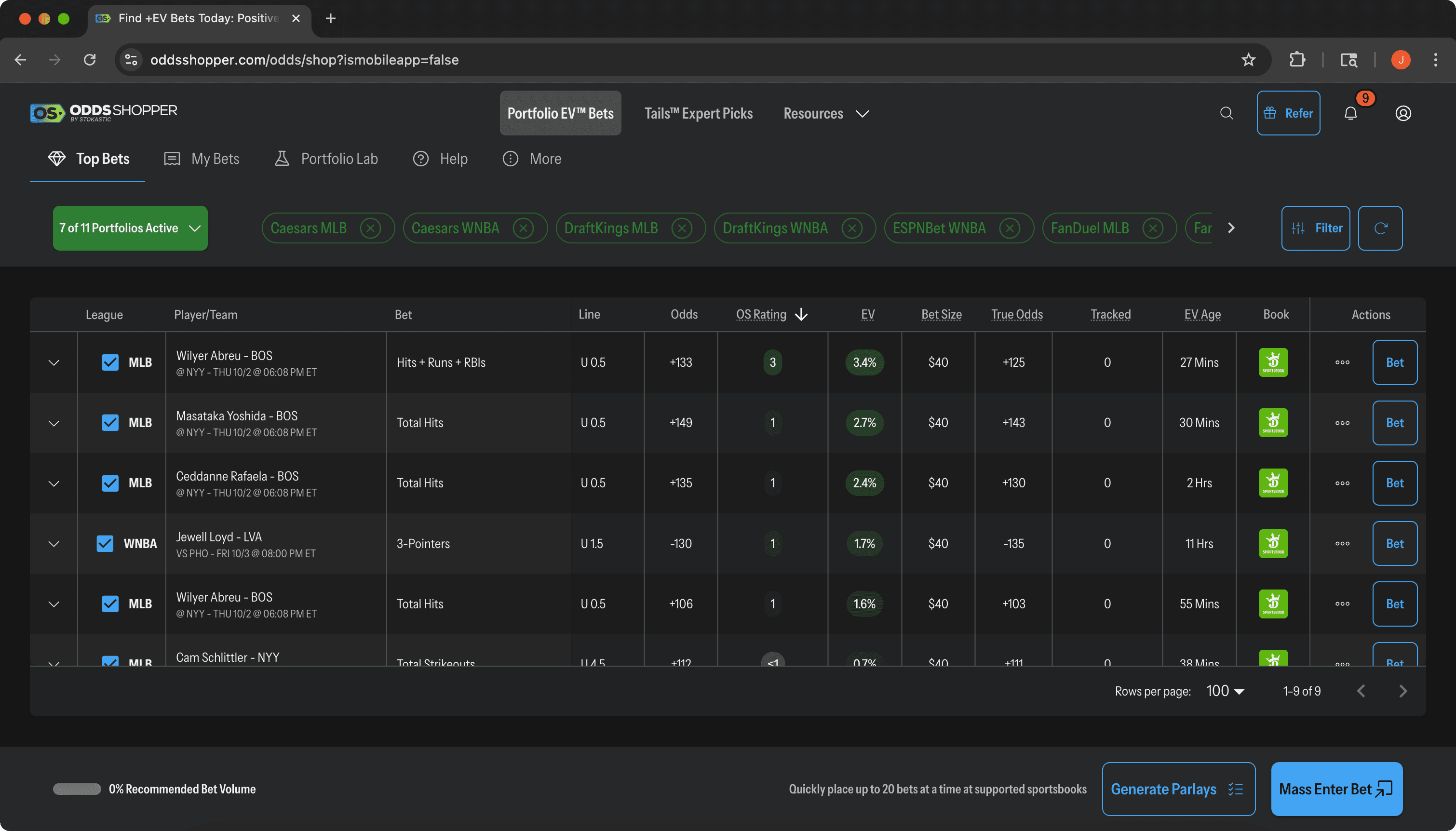Open the Tails Expert Picks menu
1456x831 pixels.
click(x=698, y=113)
